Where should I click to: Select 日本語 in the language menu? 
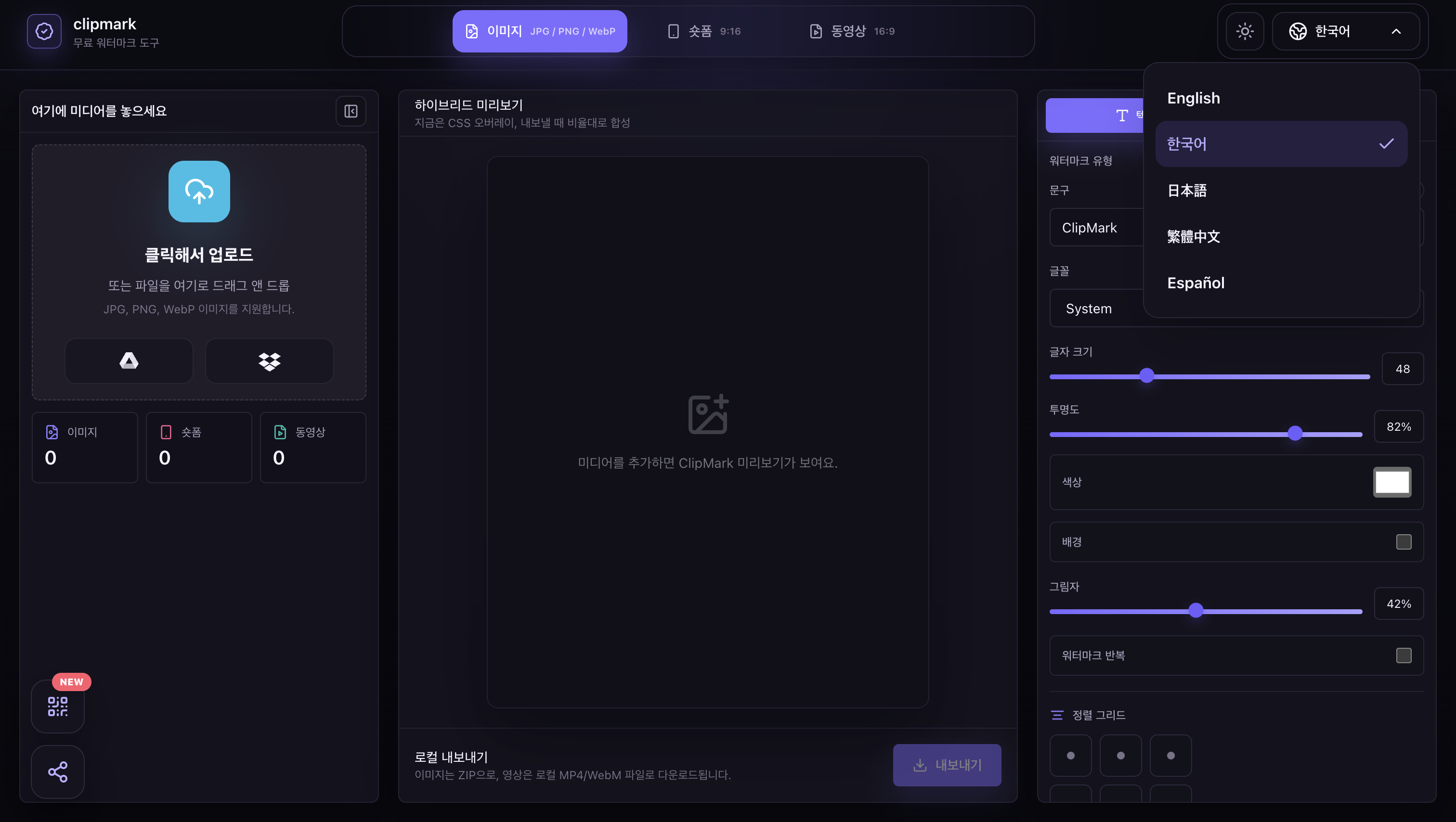point(1281,191)
